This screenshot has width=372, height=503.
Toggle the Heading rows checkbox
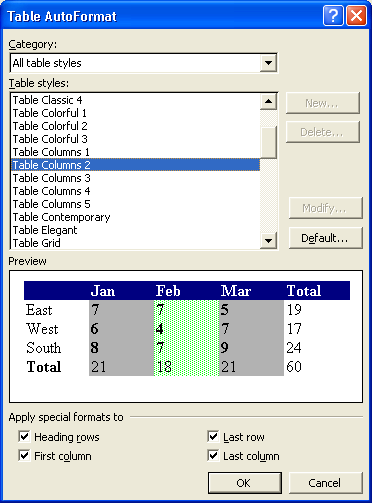pos(24,436)
